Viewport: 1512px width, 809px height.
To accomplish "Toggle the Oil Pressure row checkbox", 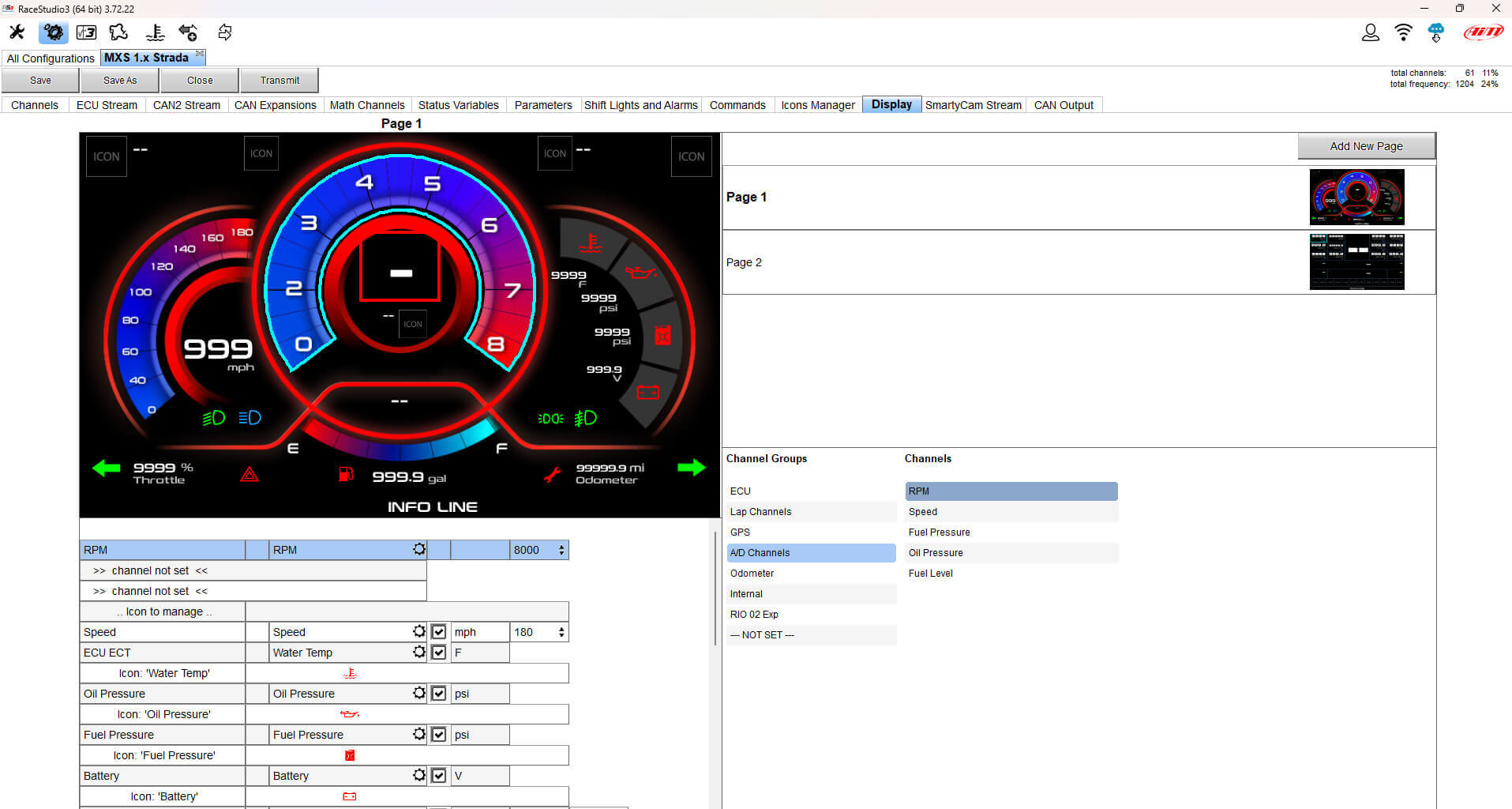I will [439, 694].
